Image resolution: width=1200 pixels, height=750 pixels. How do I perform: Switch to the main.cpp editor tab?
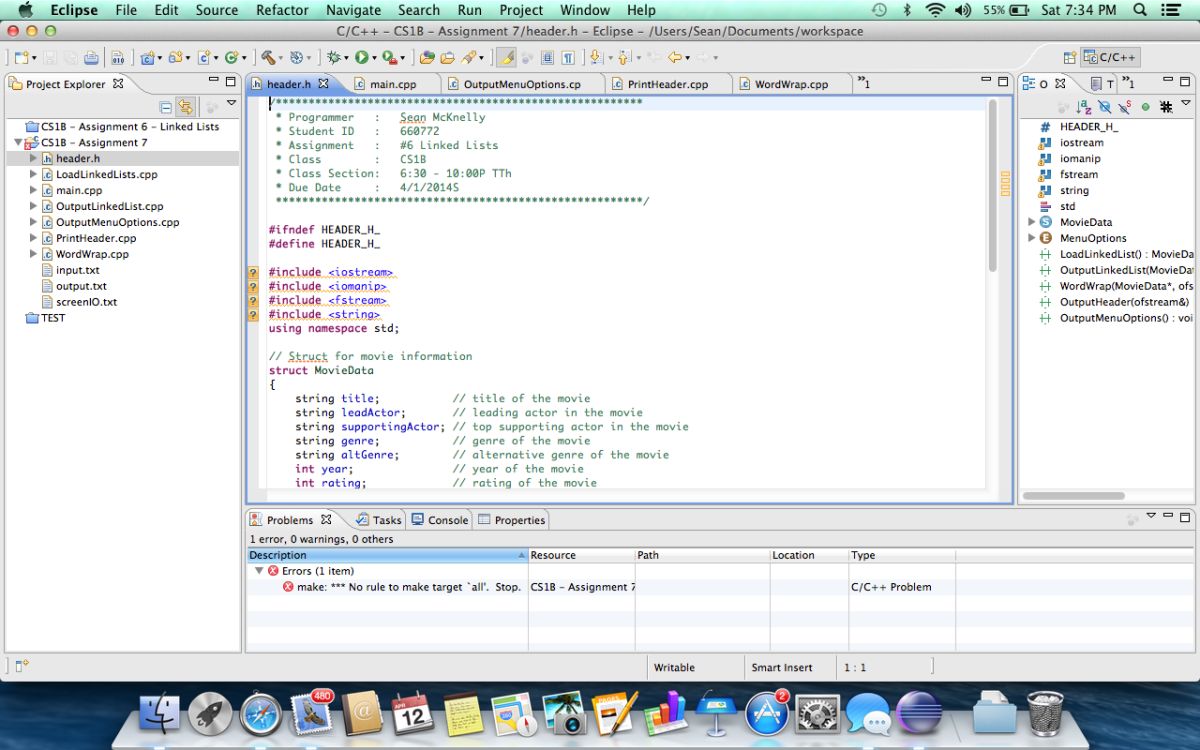[x=392, y=84]
